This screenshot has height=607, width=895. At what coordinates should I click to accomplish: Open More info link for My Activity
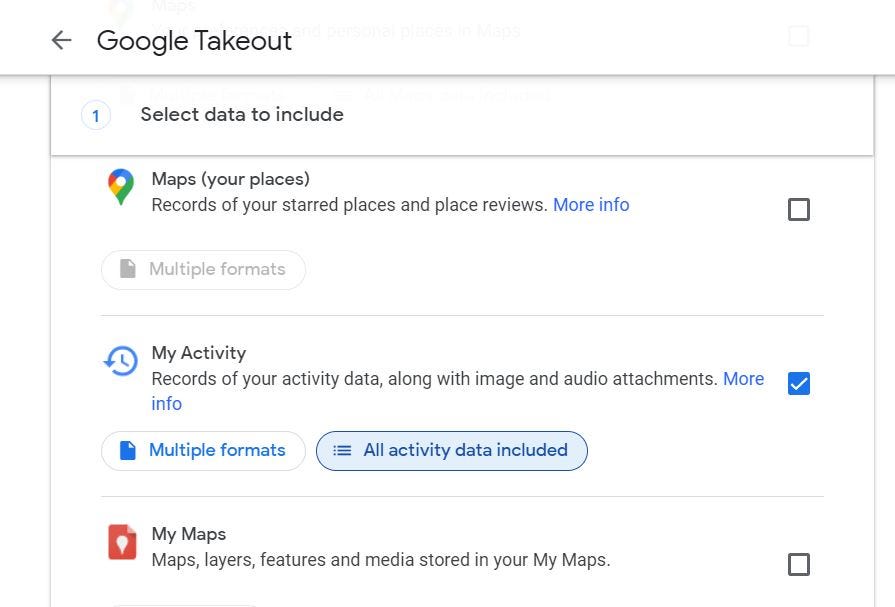click(743, 379)
